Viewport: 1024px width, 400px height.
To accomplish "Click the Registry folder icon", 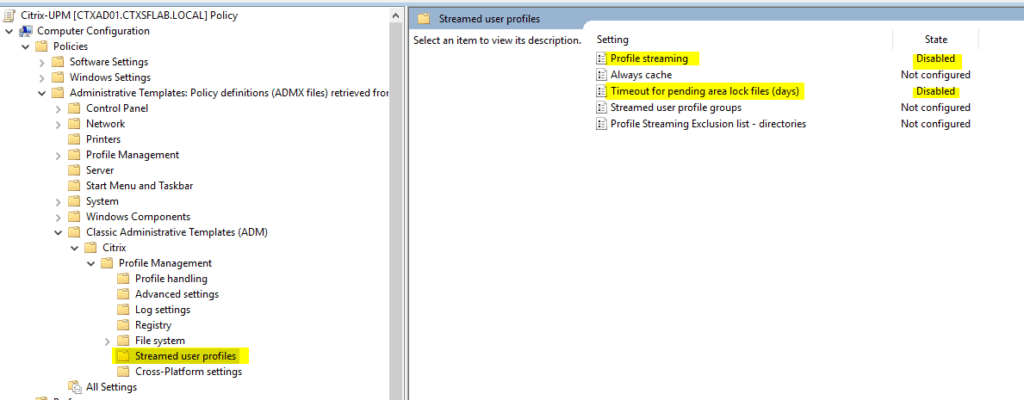I will click(x=124, y=325).
